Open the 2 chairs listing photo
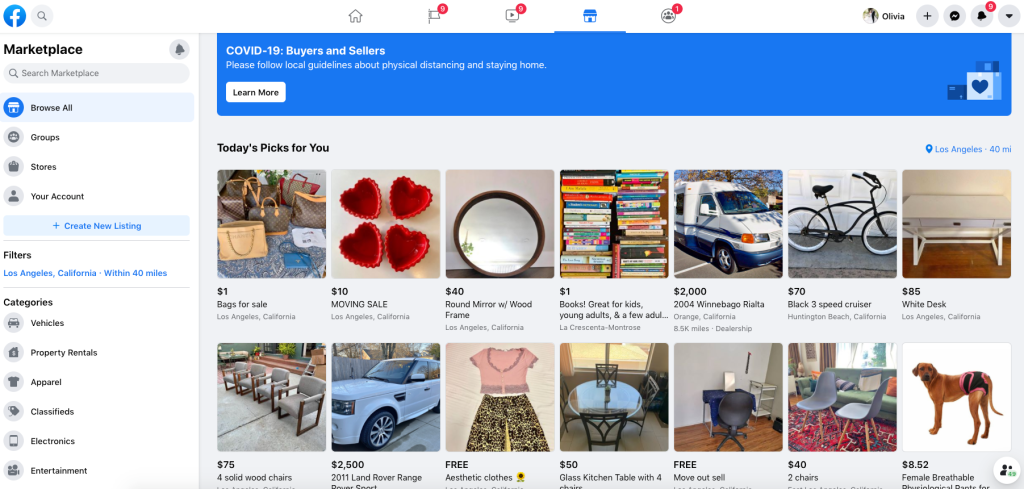The height and width of the screenshot is (489, 1024). coord(842,397)
